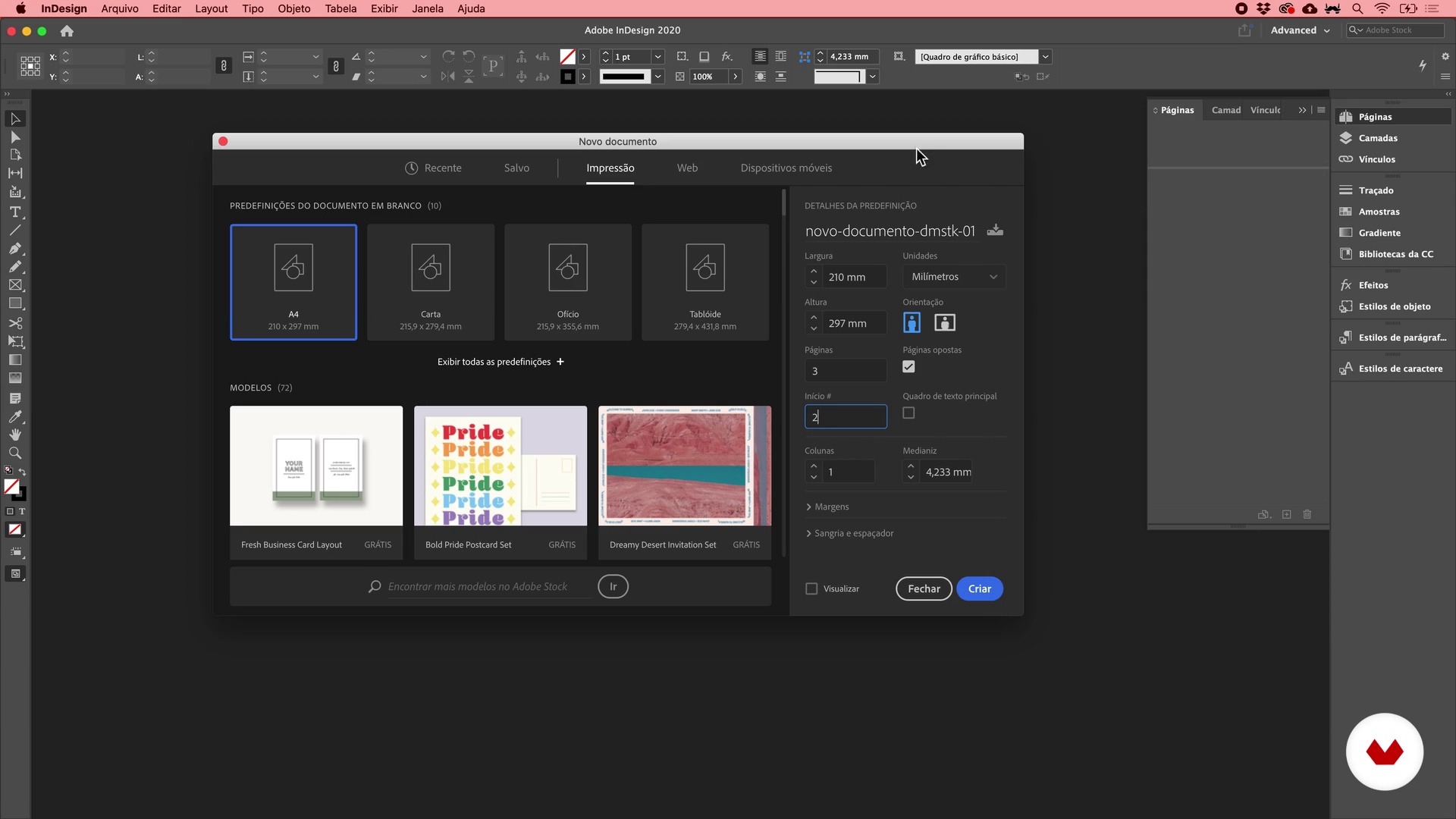Open the Advanced workspace dropdown
This screenshot has width=1456, height=819.
click(1300, 30)
